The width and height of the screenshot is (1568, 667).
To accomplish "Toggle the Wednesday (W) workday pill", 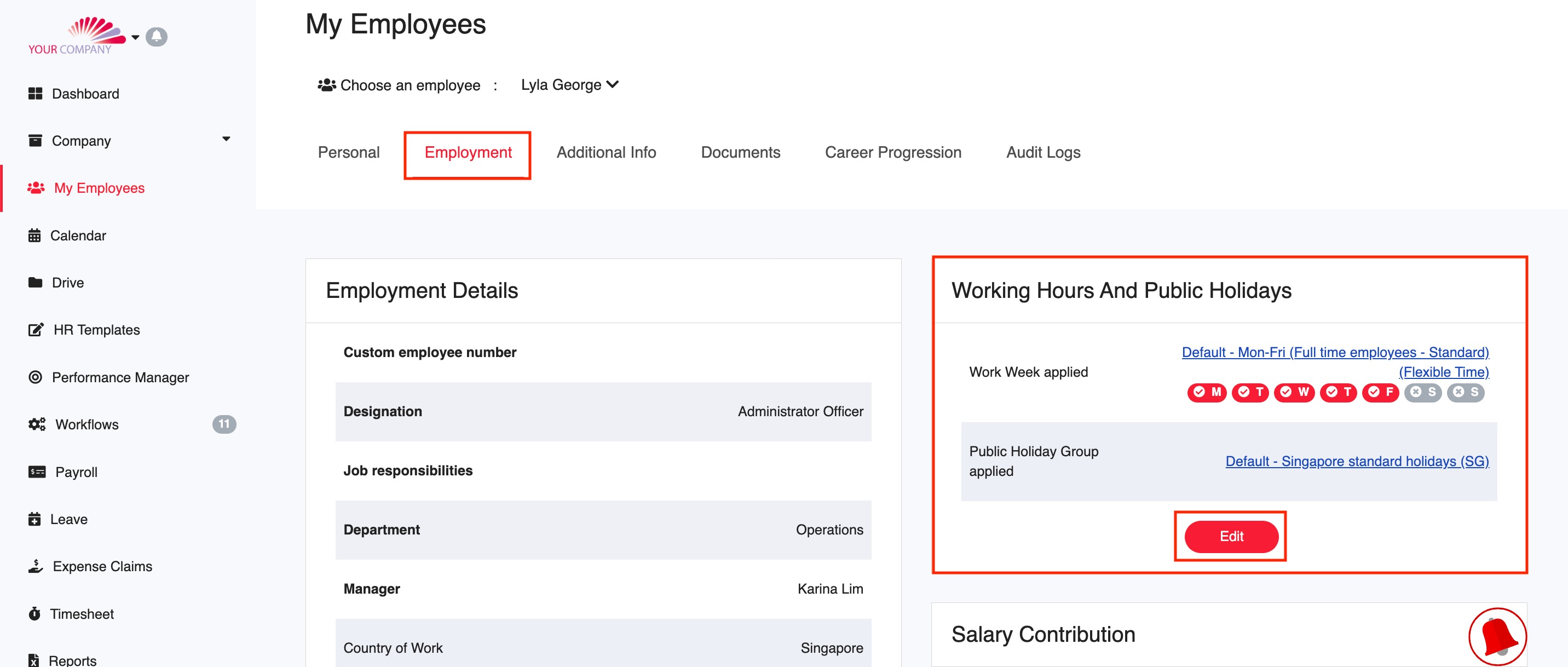I will point(1294,393).
